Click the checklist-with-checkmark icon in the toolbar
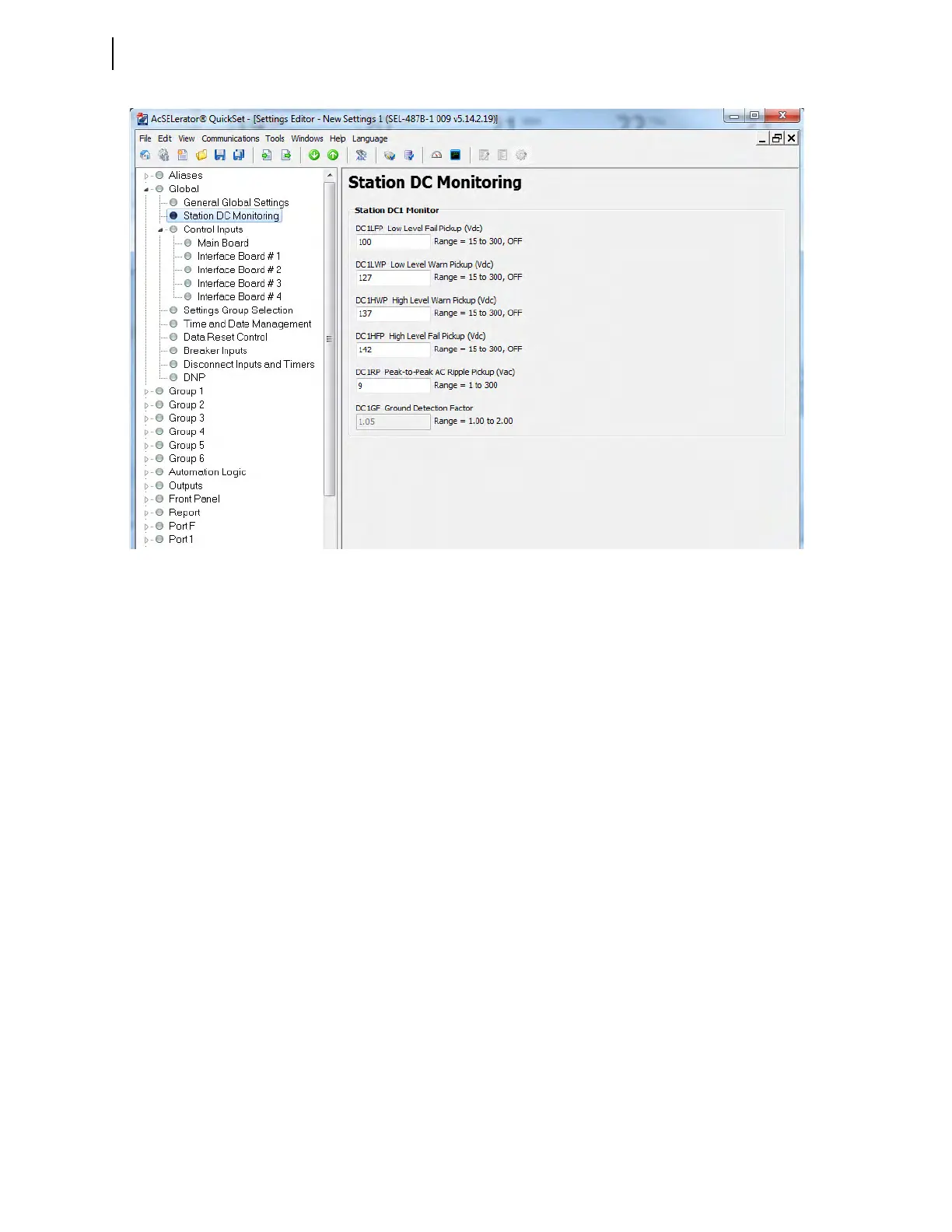Screen dimensions: 952x1232 pyautogui.click(x=409, y=156)
